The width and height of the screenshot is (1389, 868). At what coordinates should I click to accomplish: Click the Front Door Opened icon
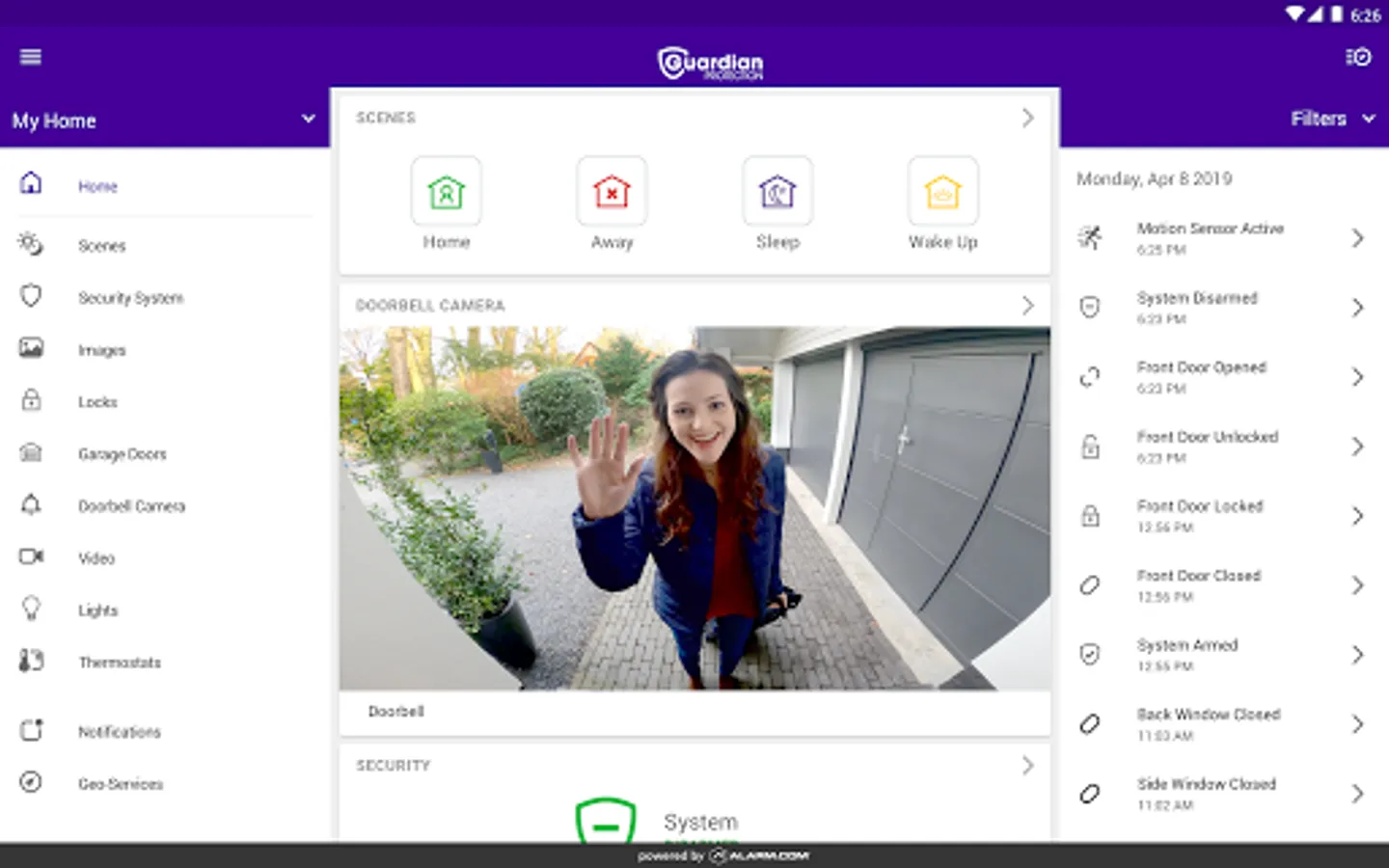tap(1090, 377)
